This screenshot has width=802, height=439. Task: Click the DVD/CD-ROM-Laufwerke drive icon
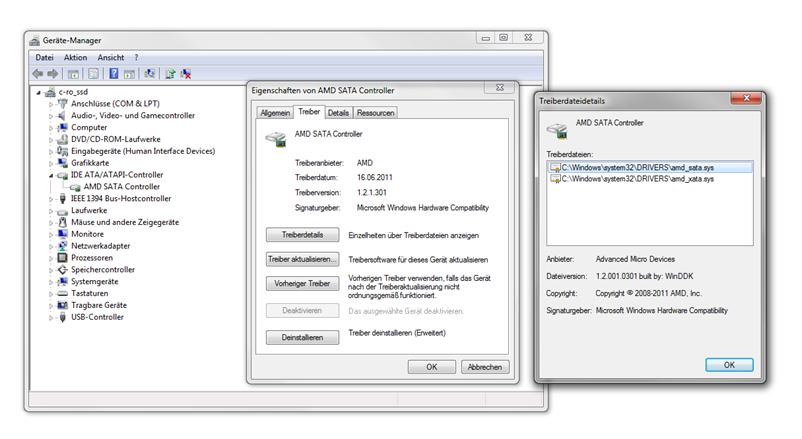[x=62, y=139]
